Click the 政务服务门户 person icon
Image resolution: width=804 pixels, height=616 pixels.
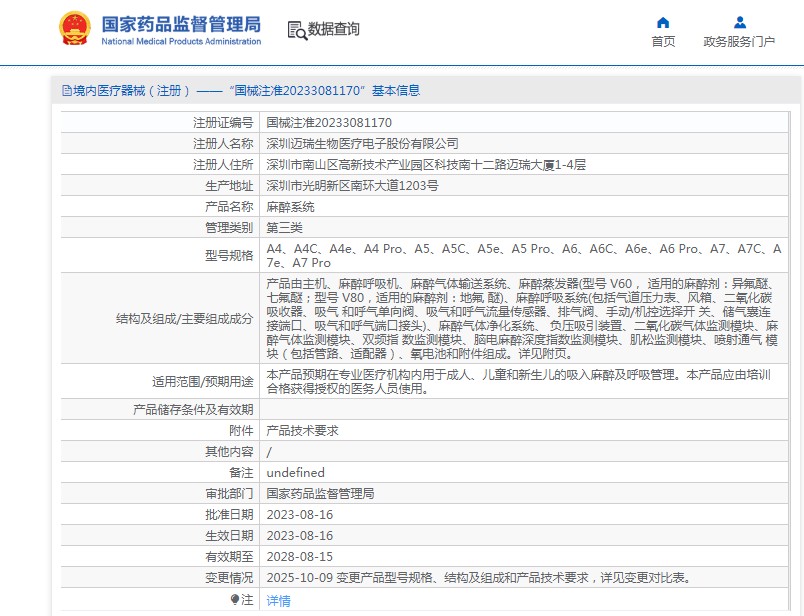tap(739, 22)
